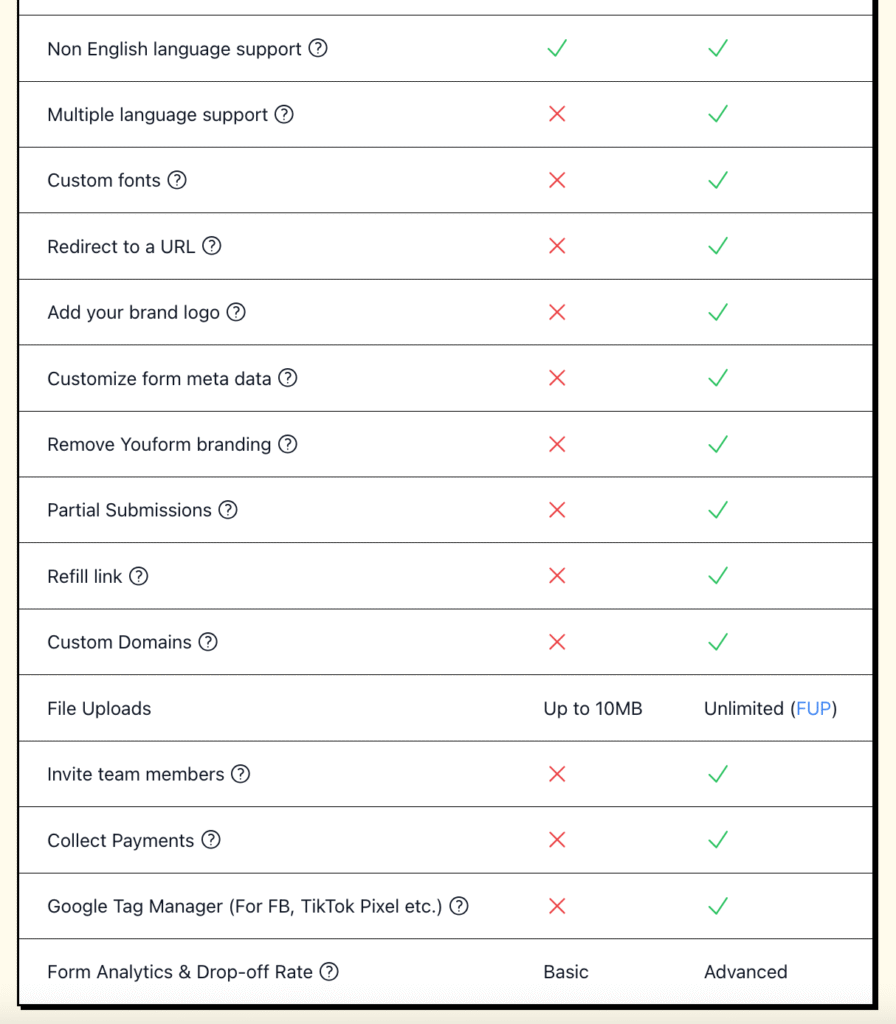This screenshot has width=896, height=1024.
Task: Click the Advanced label under Form Analytics
Action: click(745, 971)
